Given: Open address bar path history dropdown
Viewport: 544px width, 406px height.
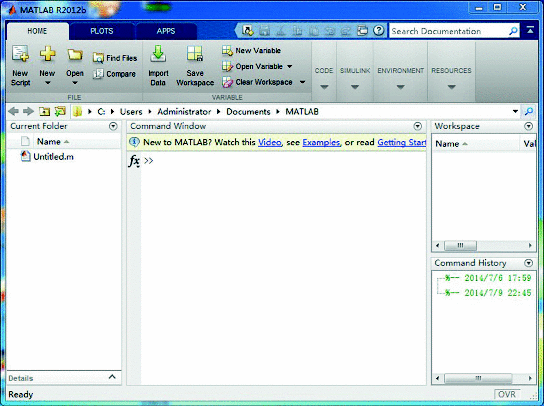Looking at the screenshot, I should tap(516, 111).
